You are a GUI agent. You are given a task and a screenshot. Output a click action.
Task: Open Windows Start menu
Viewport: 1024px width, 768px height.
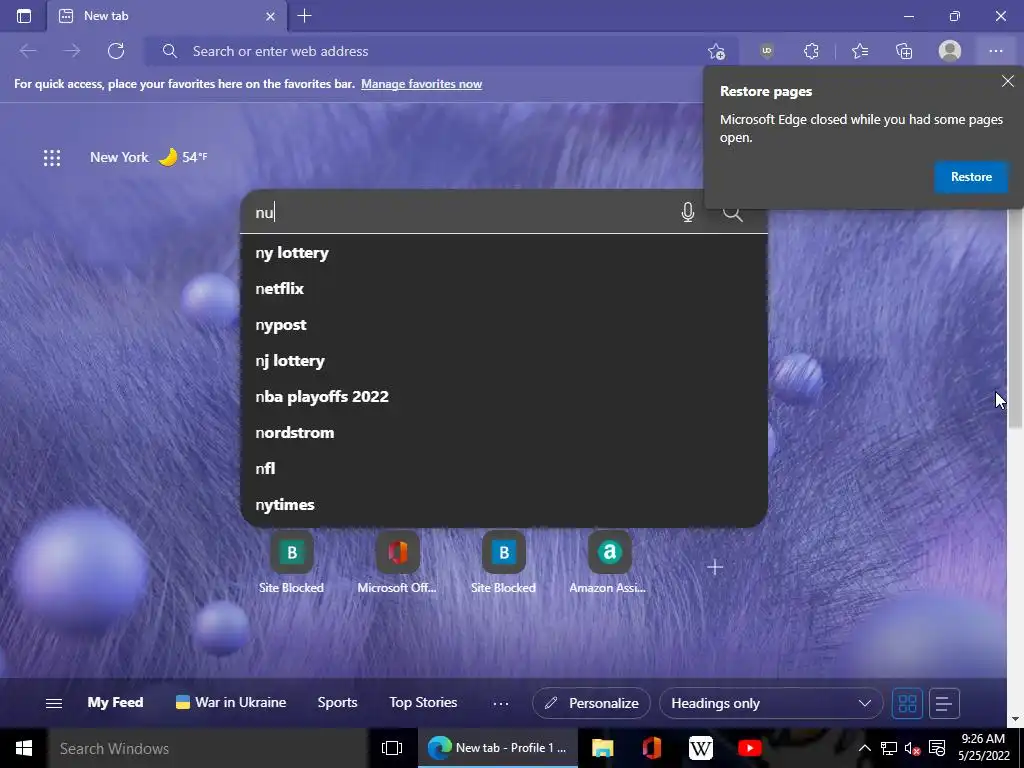point(24,748)
